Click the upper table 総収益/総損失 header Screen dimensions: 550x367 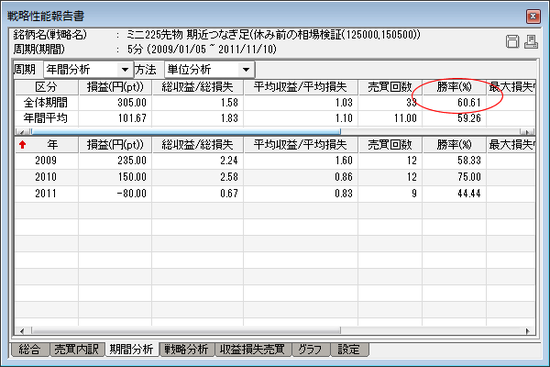click(x=197, y=87)
